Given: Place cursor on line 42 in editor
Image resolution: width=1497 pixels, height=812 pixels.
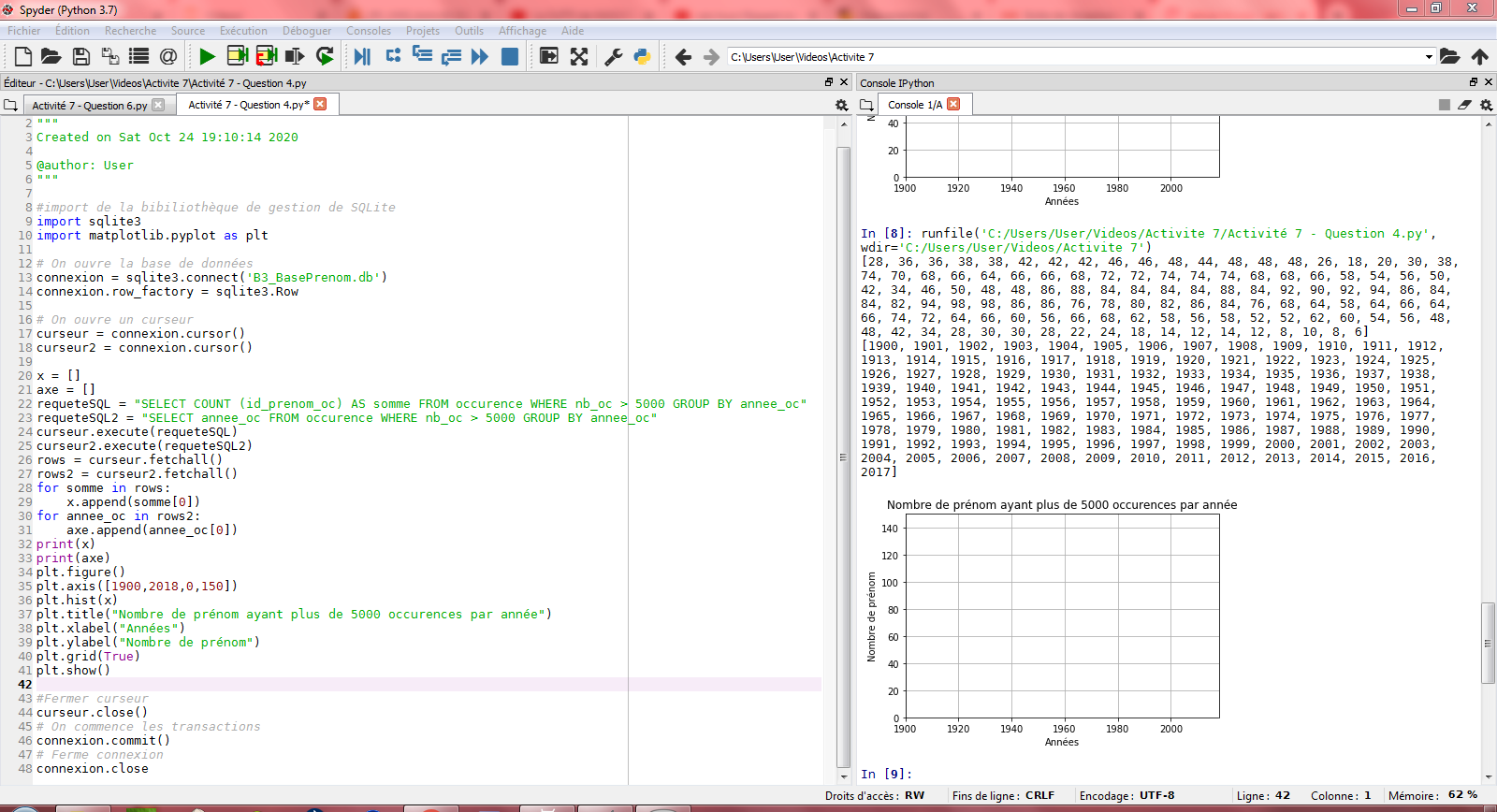Looking at the screenshot, I should [x=429, y=684].
